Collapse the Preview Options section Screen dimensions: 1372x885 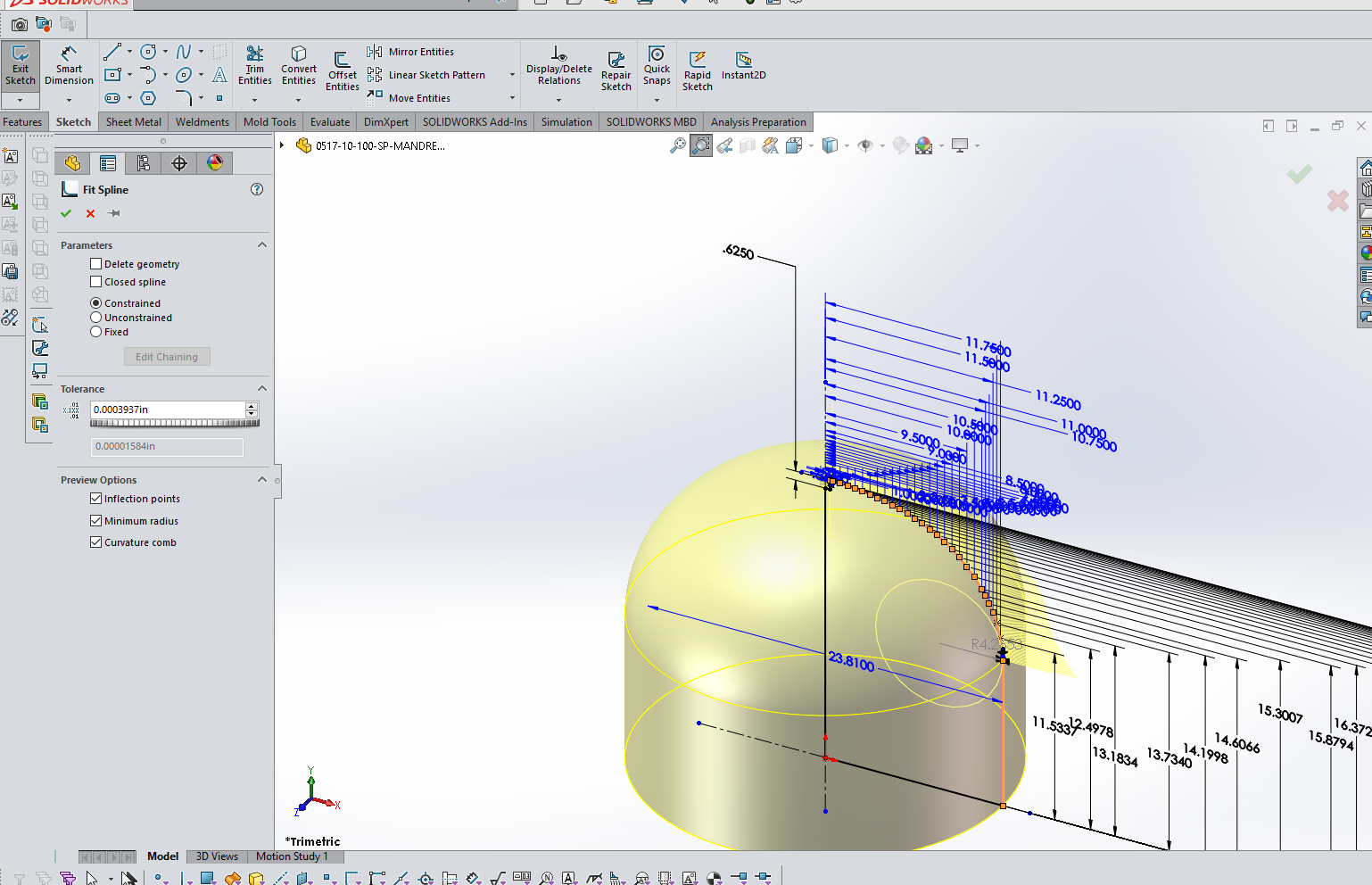[x=261, y=479]
